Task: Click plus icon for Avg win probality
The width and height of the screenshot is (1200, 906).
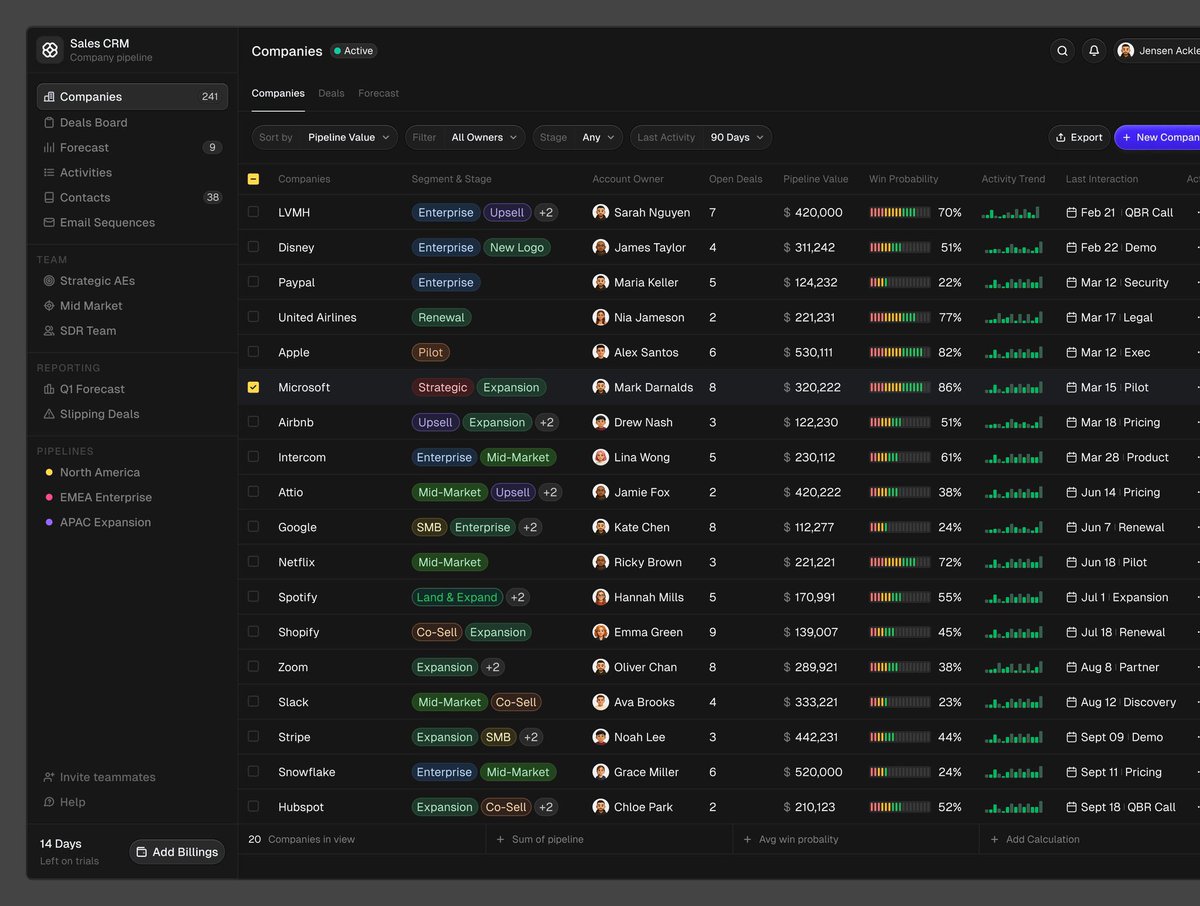Action: (747, 840)
